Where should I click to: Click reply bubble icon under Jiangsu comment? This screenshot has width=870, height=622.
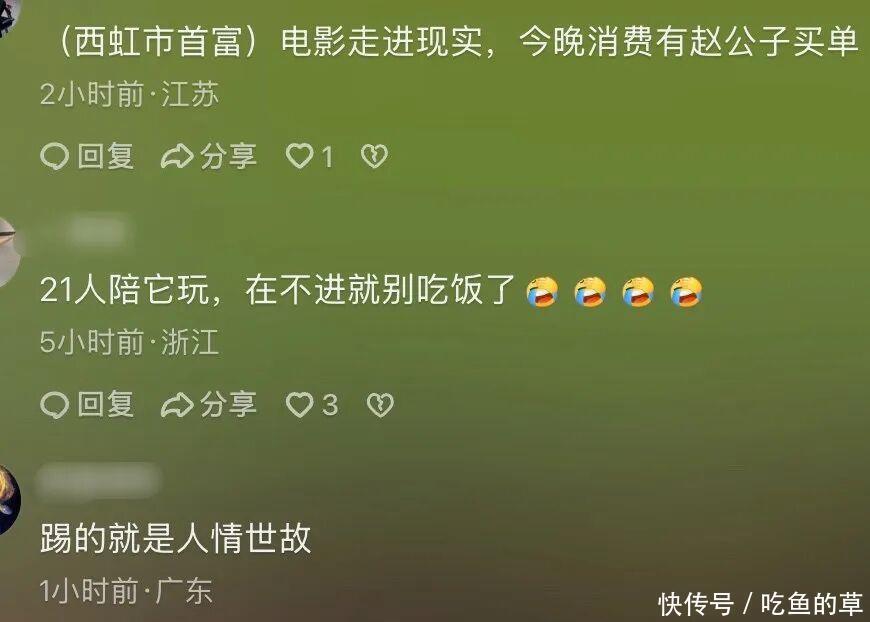click(x=54, y=156)
